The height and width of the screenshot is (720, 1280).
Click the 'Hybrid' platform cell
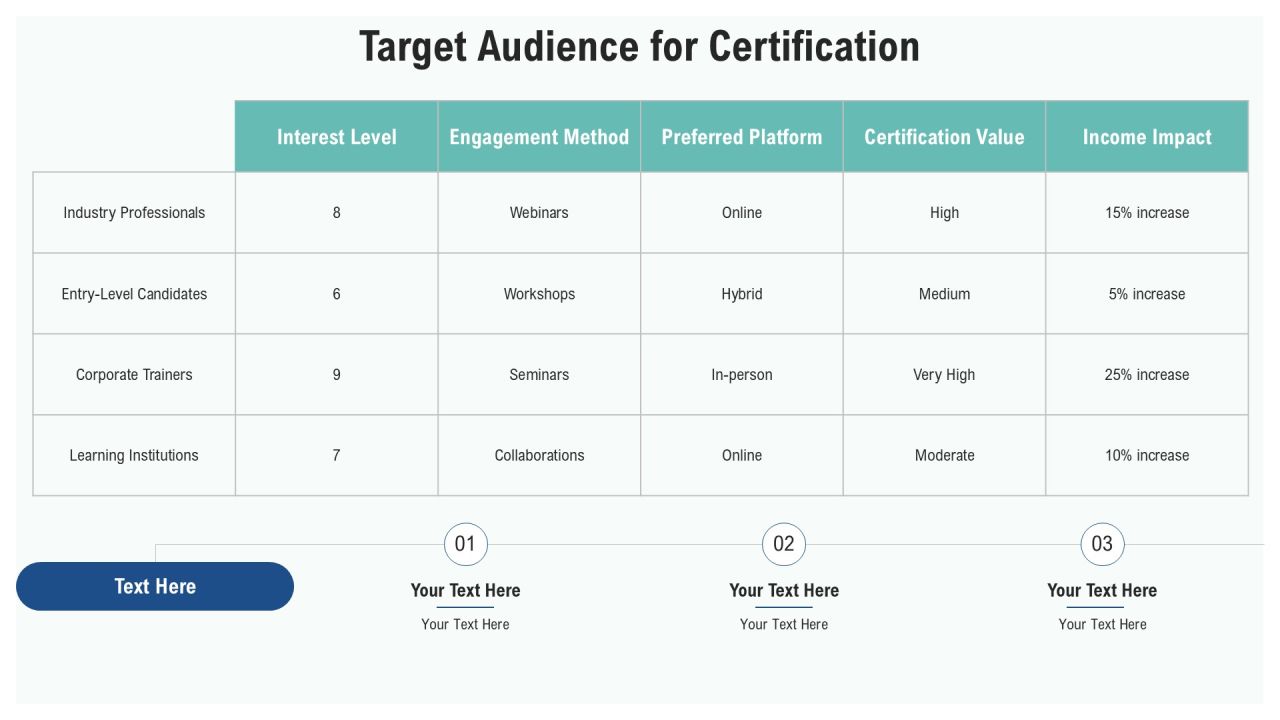(x=742, y=294)
